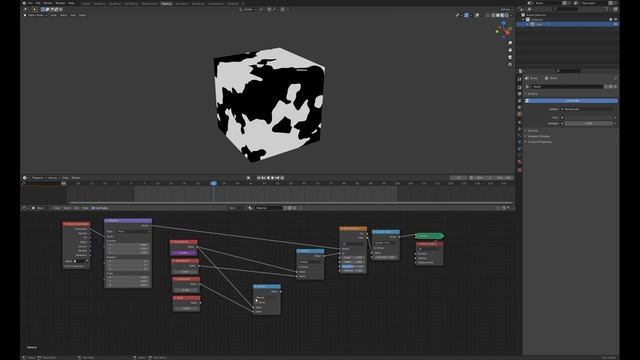Click the timeline horizontal scrollbar

(x=291, y=202)
